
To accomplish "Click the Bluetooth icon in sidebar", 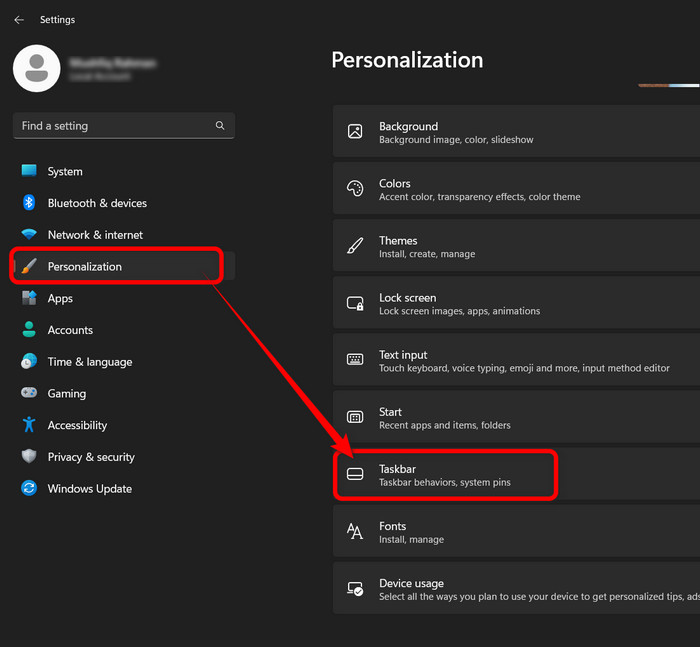I will point(29,203).
